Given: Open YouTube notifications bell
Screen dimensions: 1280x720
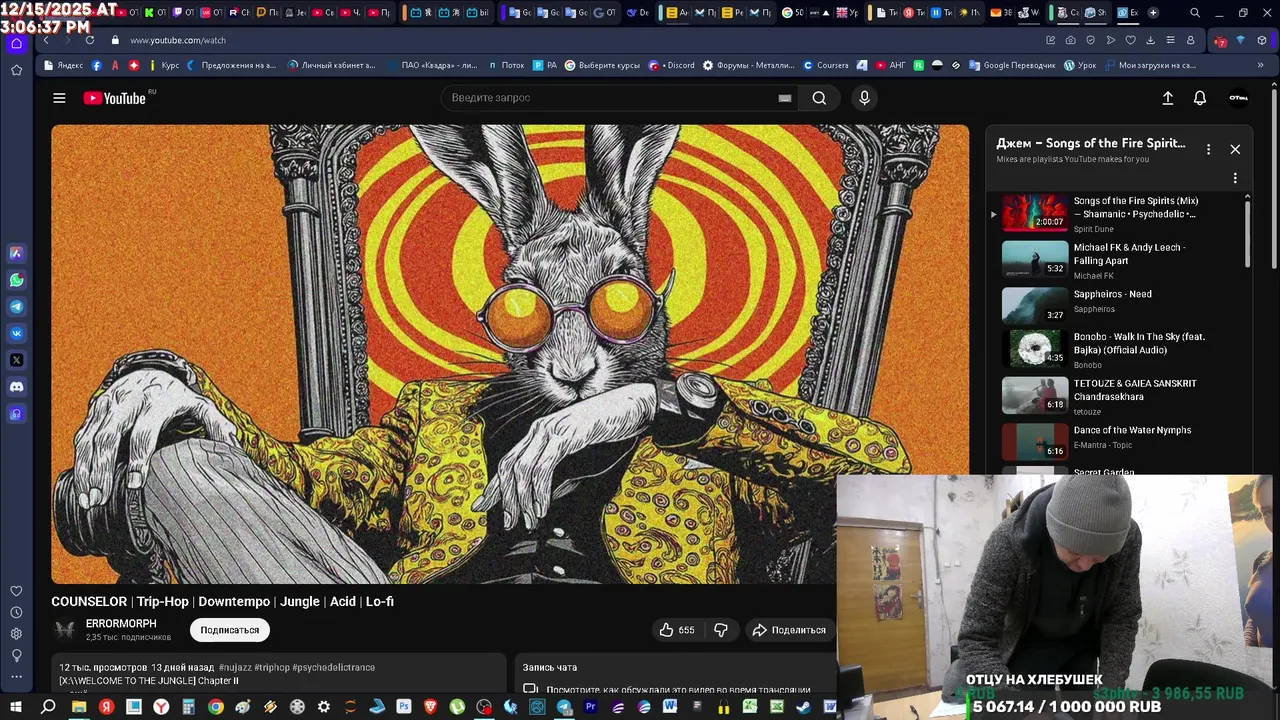Looking at the screenshot, I should coord(1200,98).
